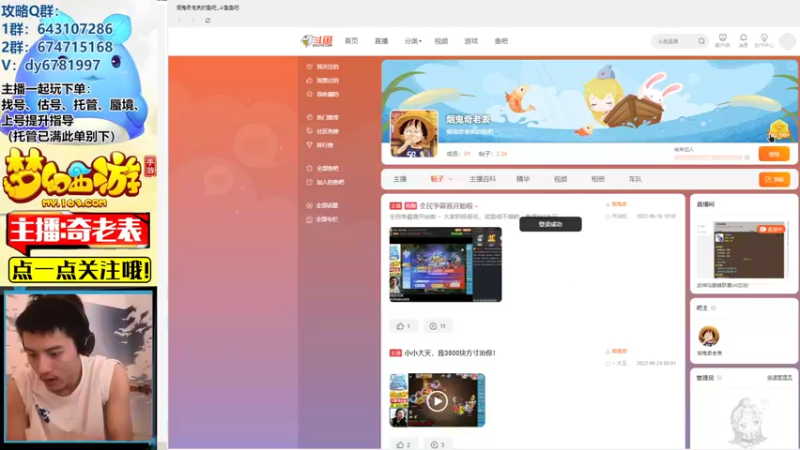800x450 pixels.
Task: Switch to the 精华 tab
Action: (523, 179)
